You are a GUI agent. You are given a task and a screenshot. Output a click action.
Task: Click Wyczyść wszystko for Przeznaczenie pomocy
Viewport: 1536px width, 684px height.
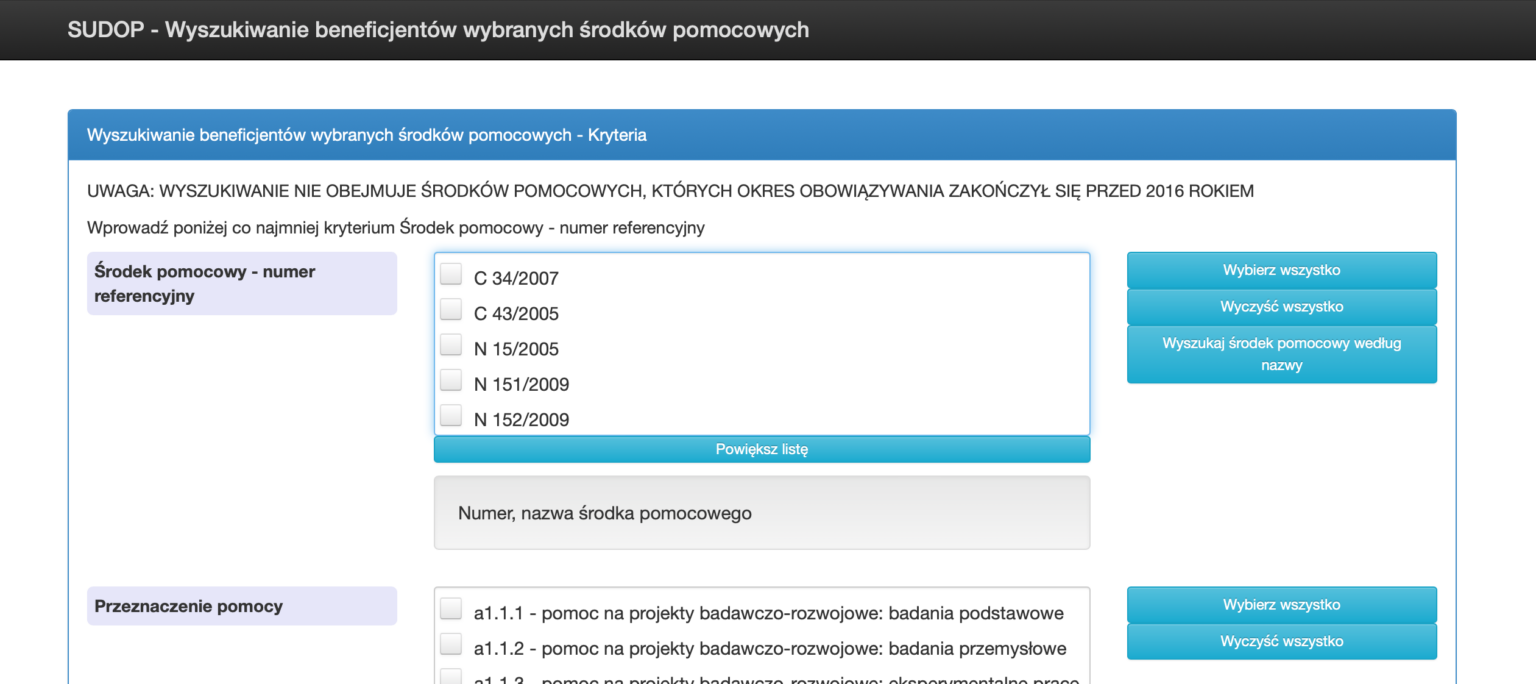click(1281, 641)
